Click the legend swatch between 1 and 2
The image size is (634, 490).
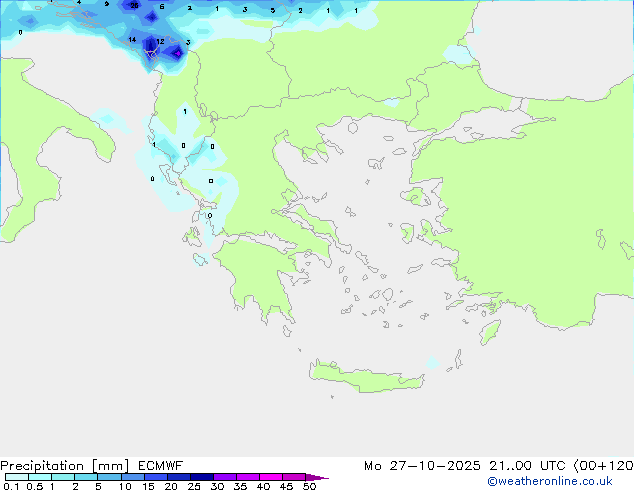point(63,477)
